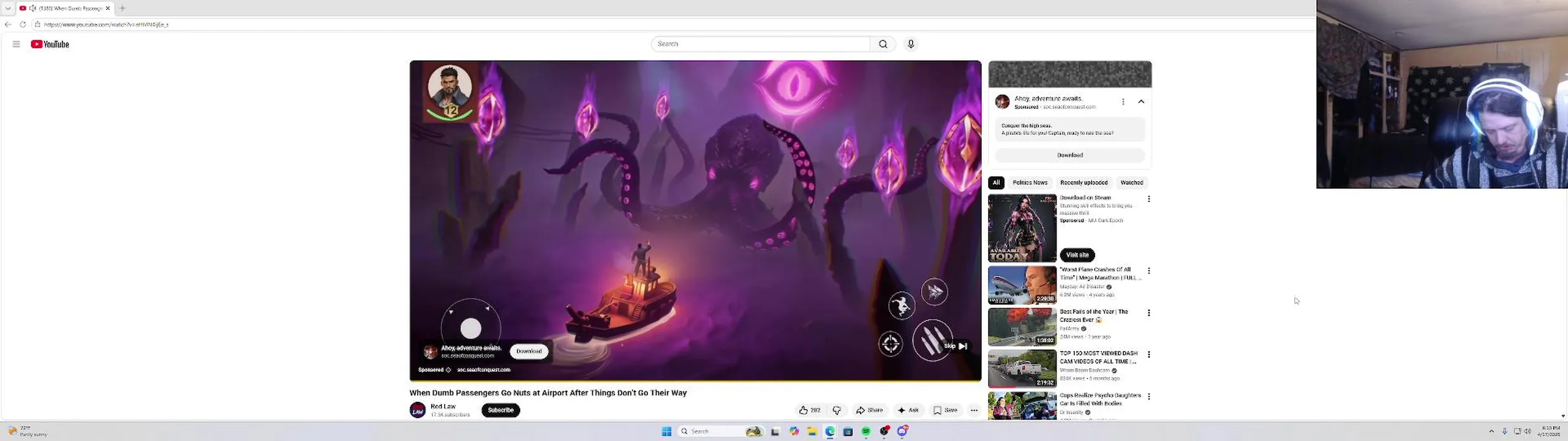Start voice search with the microphone icon
This screenshot has width=1568, height=441.
911,44
